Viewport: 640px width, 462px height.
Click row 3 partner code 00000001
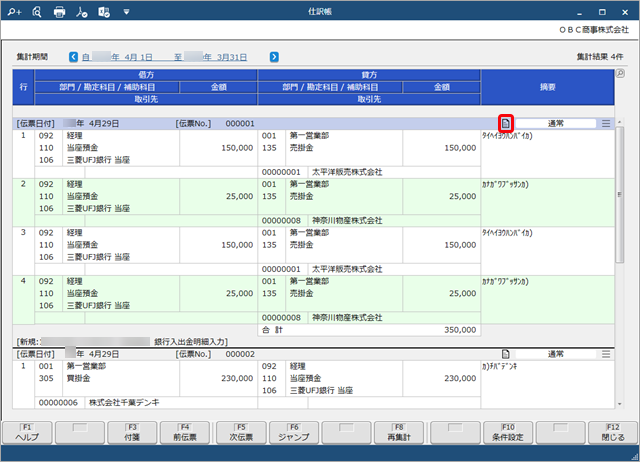[x=281, y=269]
